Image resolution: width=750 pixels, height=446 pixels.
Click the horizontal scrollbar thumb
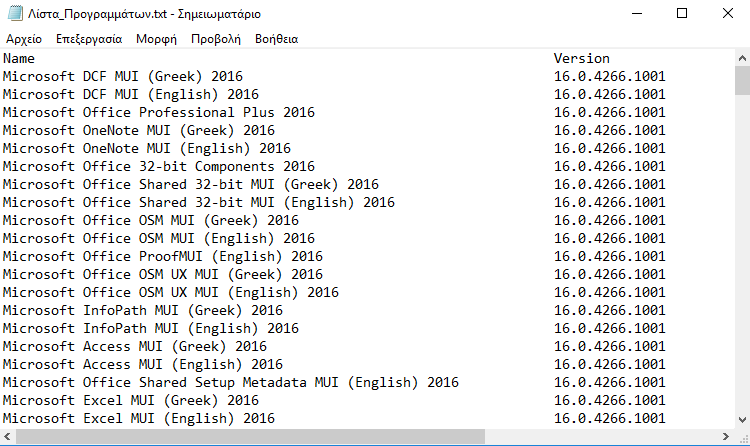(251, 436)
